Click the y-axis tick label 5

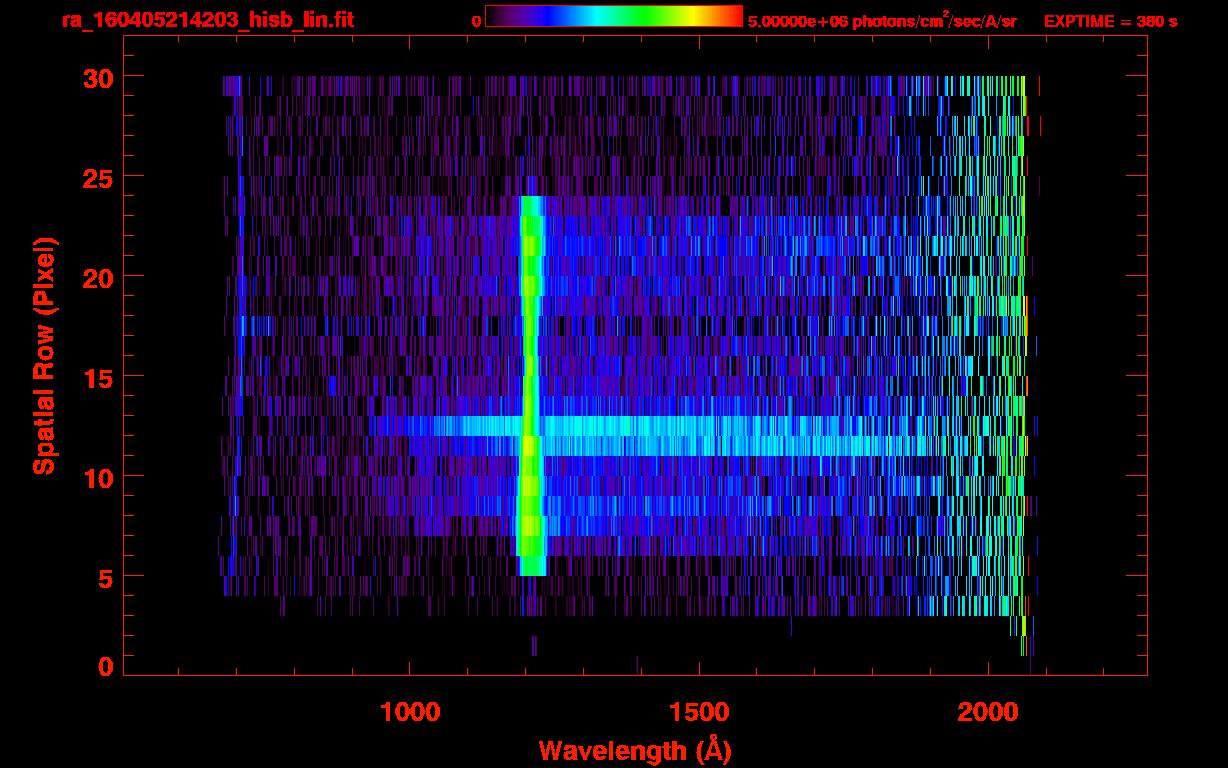click(107, 577)
